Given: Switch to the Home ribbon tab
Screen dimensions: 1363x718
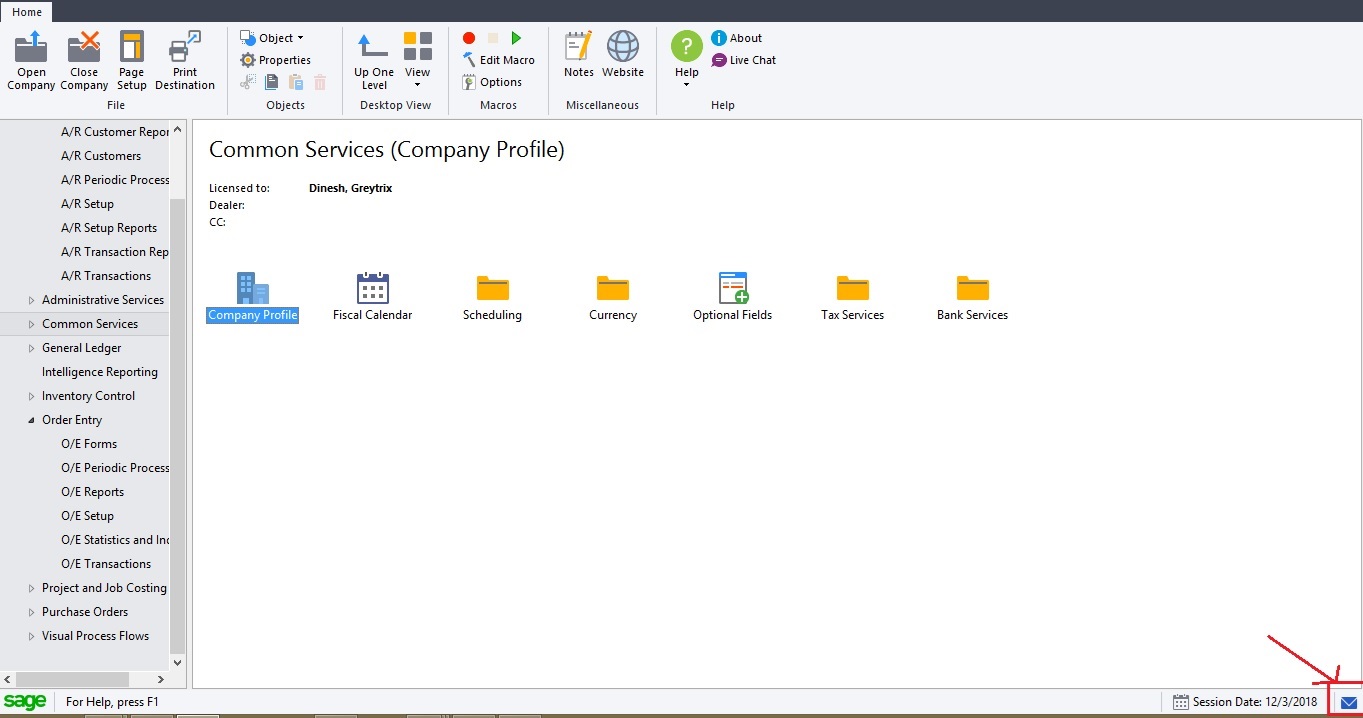Looking at the screenshot, I should (x=27, y=12).
